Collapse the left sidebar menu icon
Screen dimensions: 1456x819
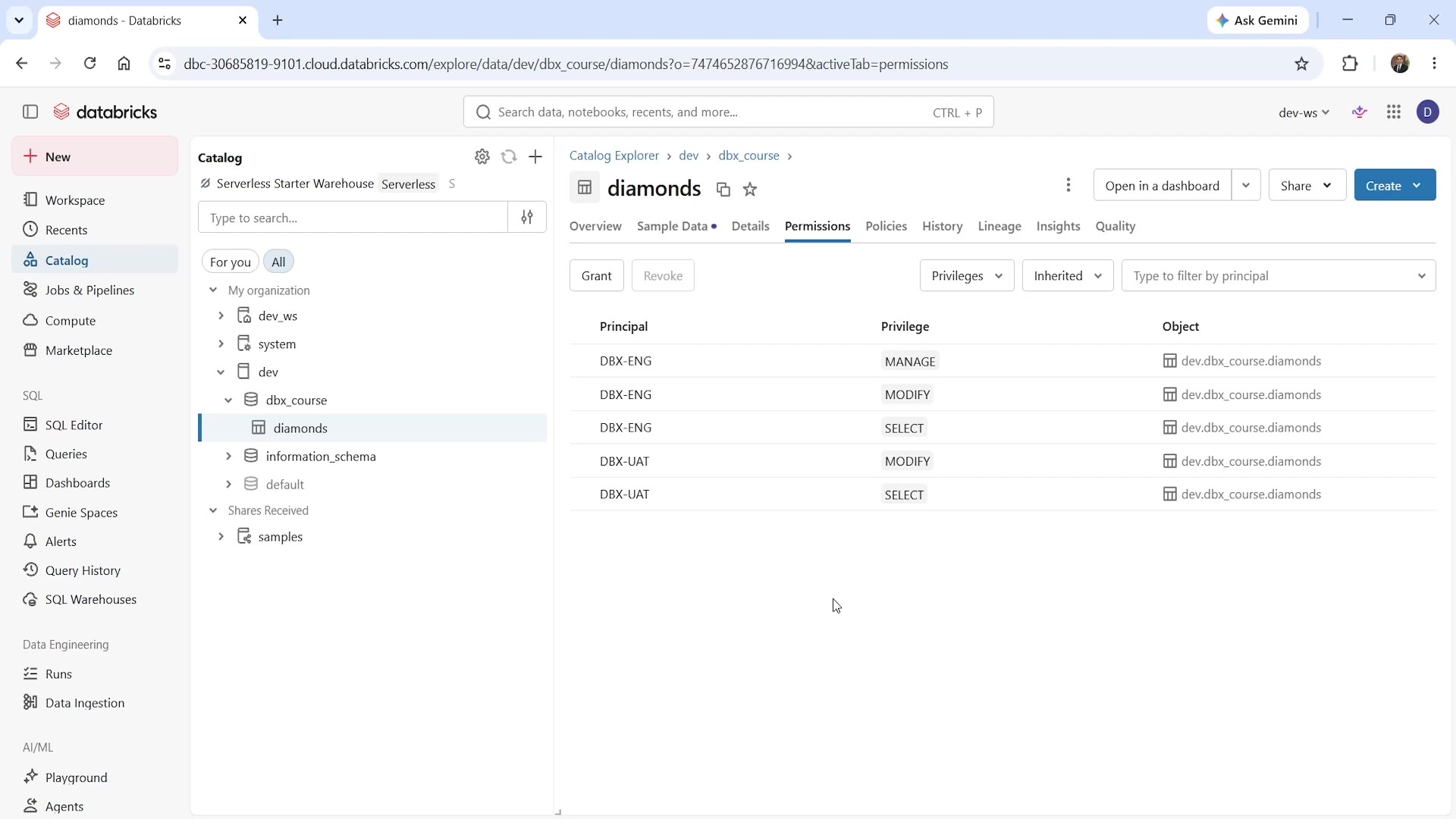pyautogui.click(x=30, y=112)
